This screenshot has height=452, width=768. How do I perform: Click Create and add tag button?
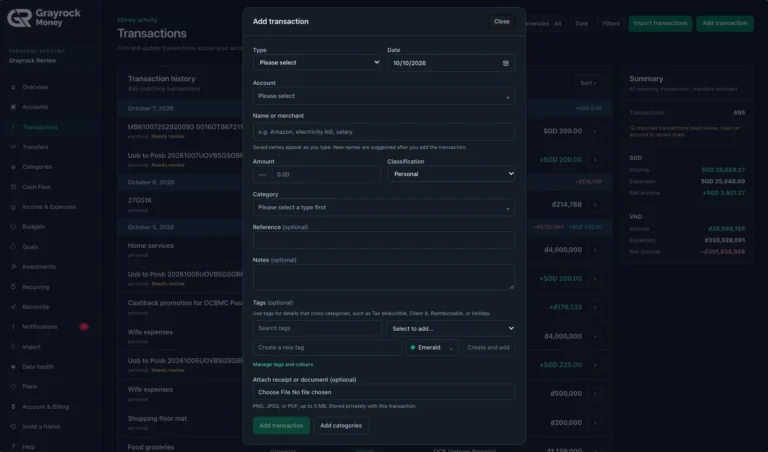pyautogui.click(x=488, y=348)
